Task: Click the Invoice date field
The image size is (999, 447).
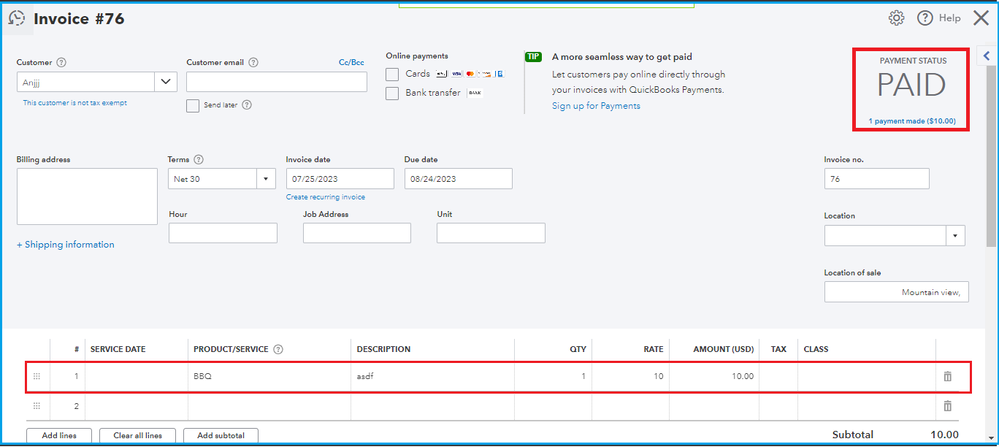Action: tap(340, 179)
